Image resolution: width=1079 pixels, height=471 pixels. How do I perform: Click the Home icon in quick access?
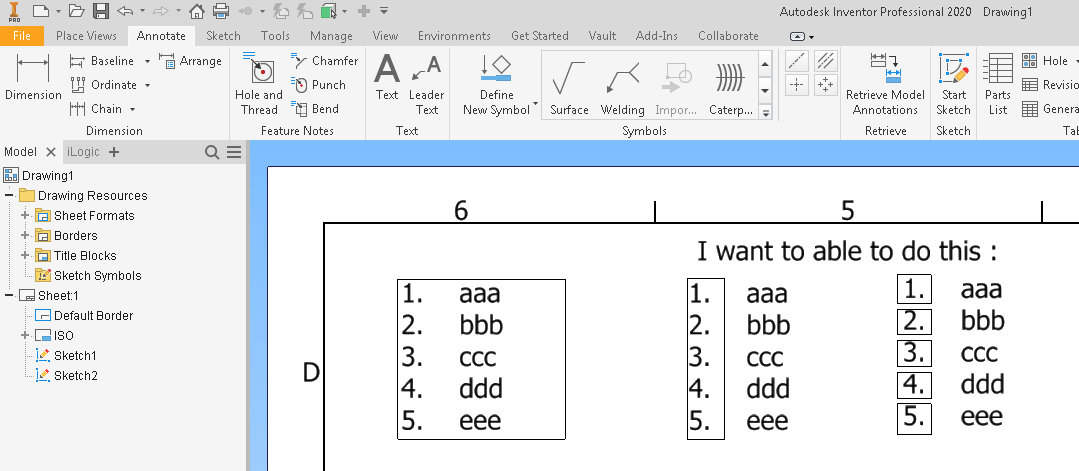tap(197, 11)
